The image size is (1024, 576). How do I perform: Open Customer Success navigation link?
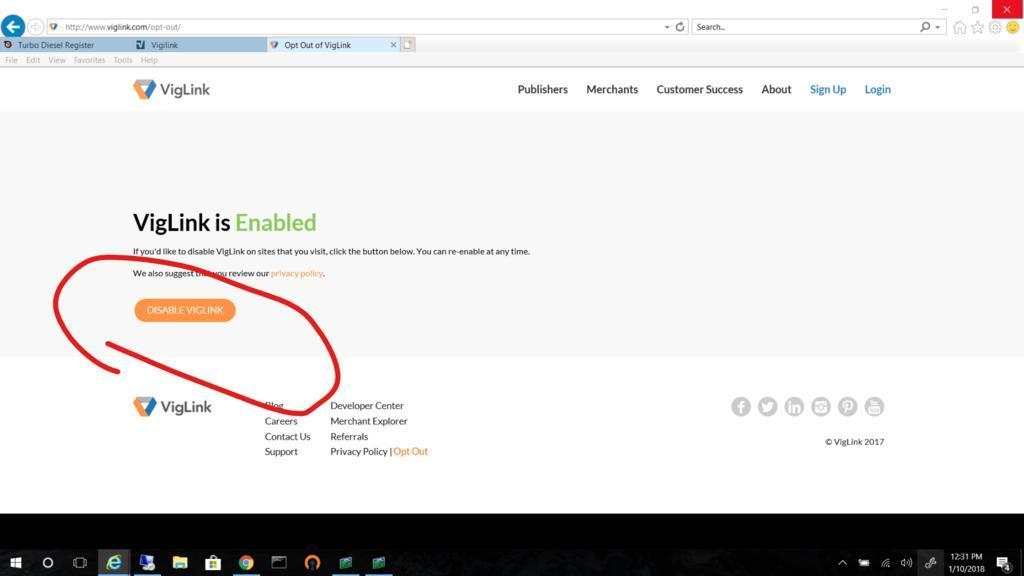coord(699,89)
